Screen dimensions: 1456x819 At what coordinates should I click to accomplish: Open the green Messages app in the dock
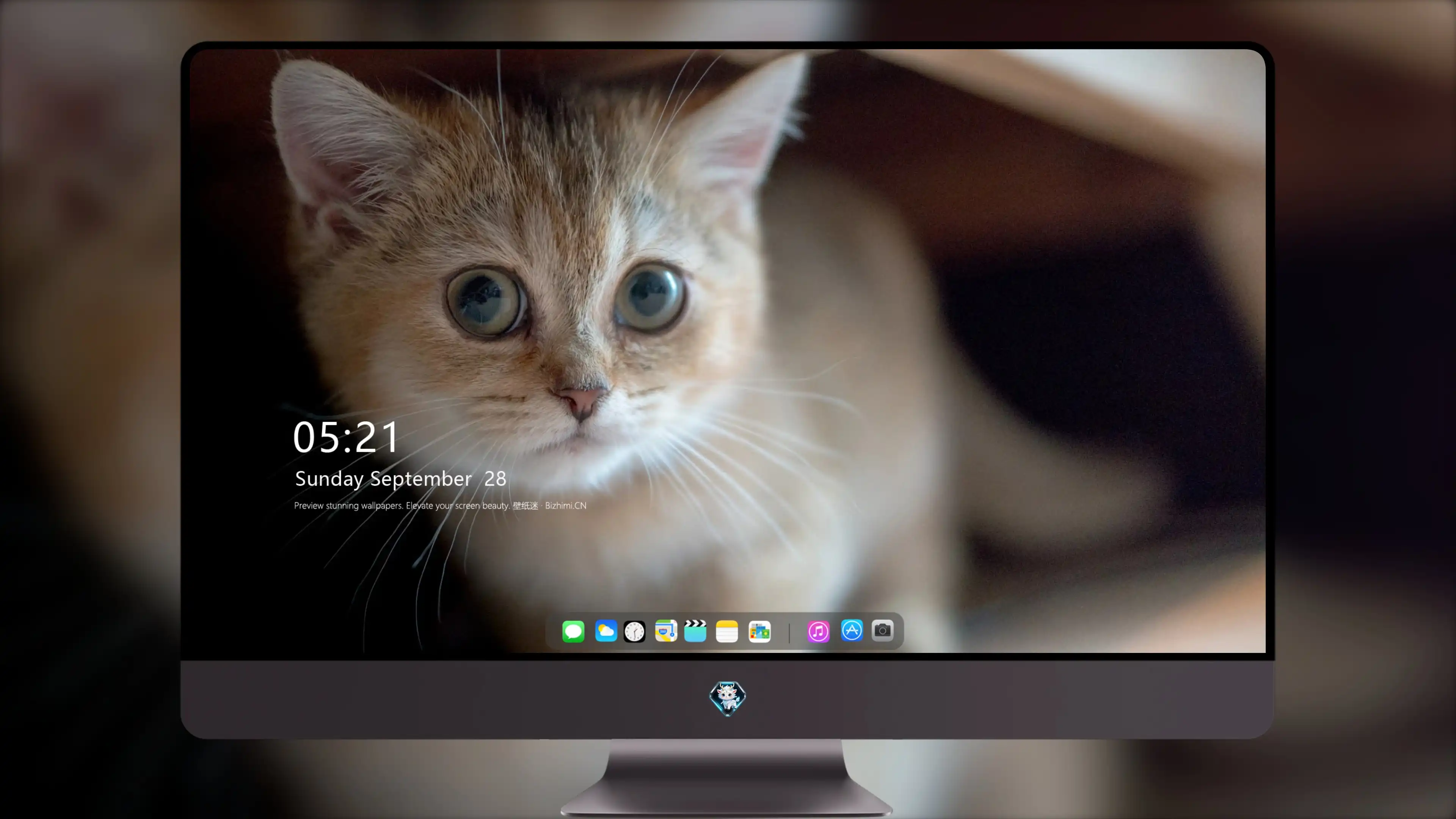coord(573,631)
